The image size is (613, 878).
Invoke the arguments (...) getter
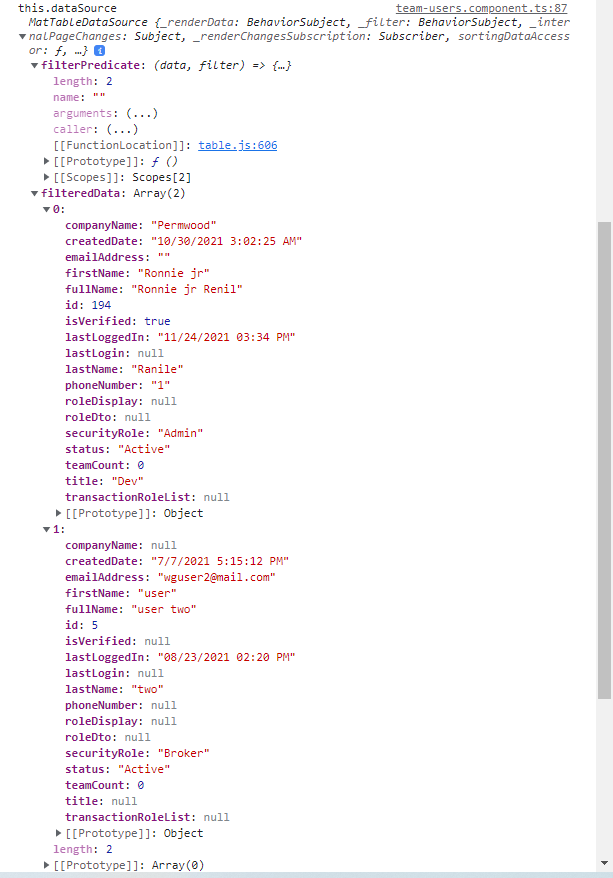point(142,114)
